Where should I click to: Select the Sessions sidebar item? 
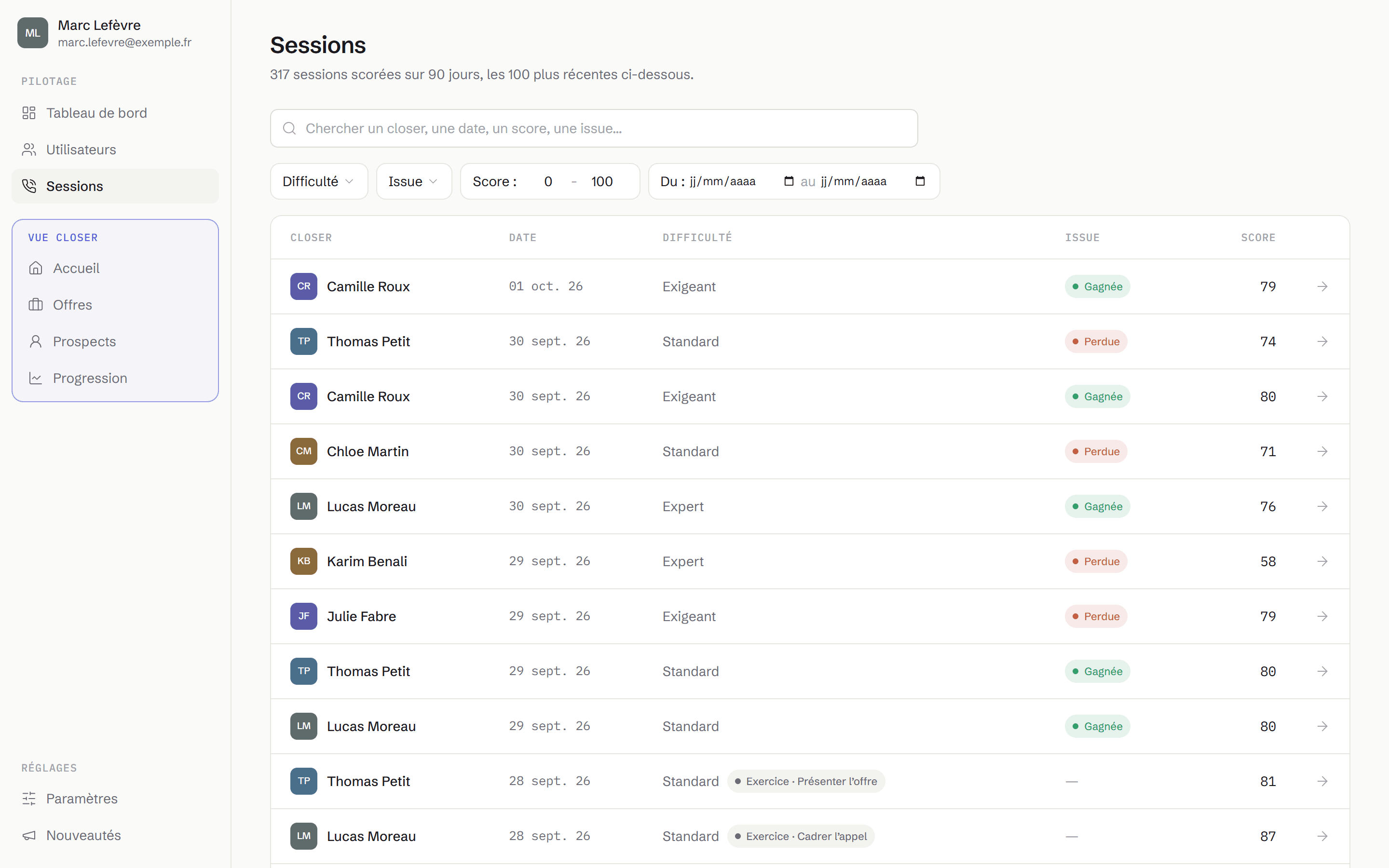[x=115, y=187]
